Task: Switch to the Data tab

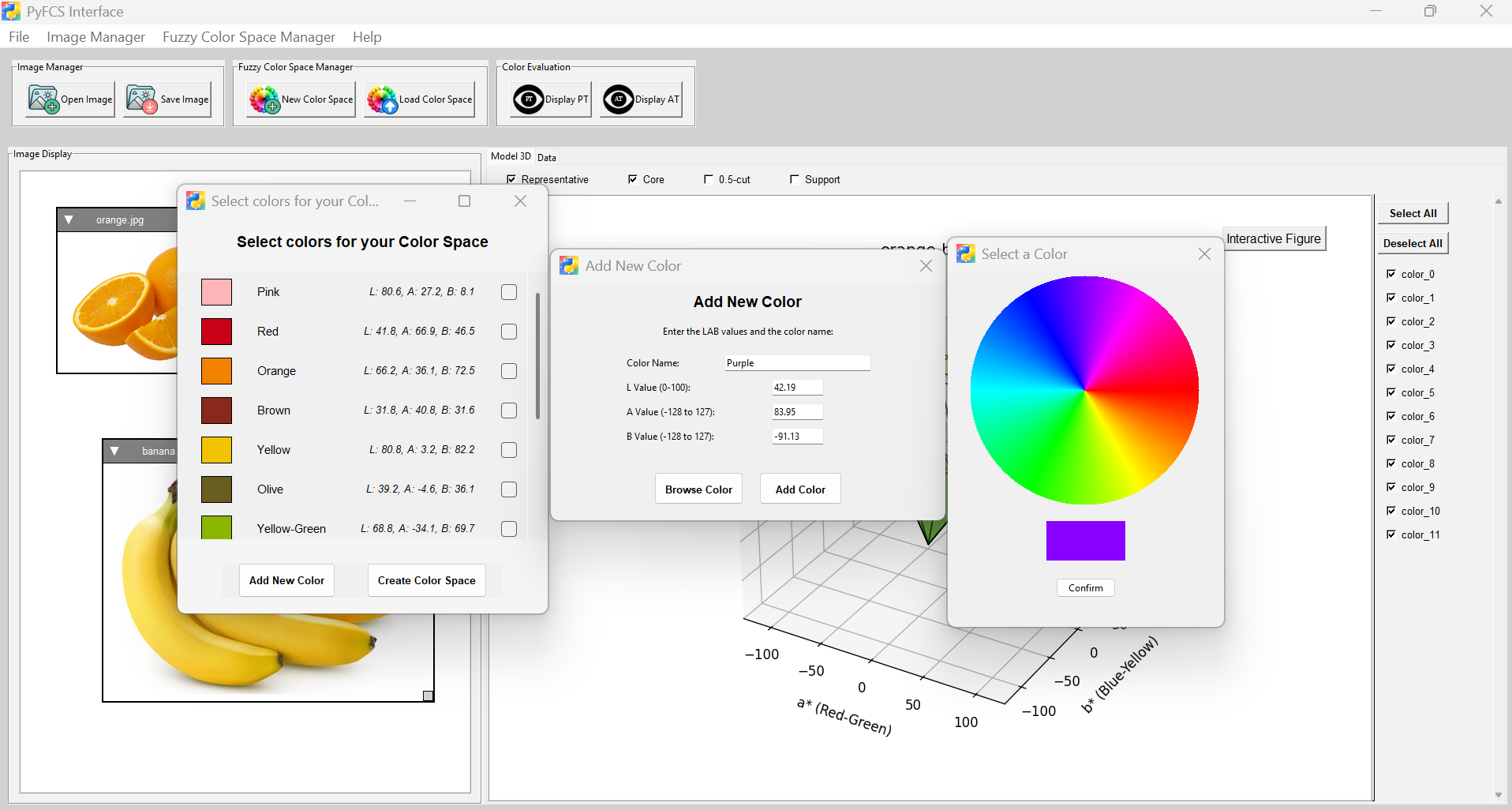Action: (547, 157)
